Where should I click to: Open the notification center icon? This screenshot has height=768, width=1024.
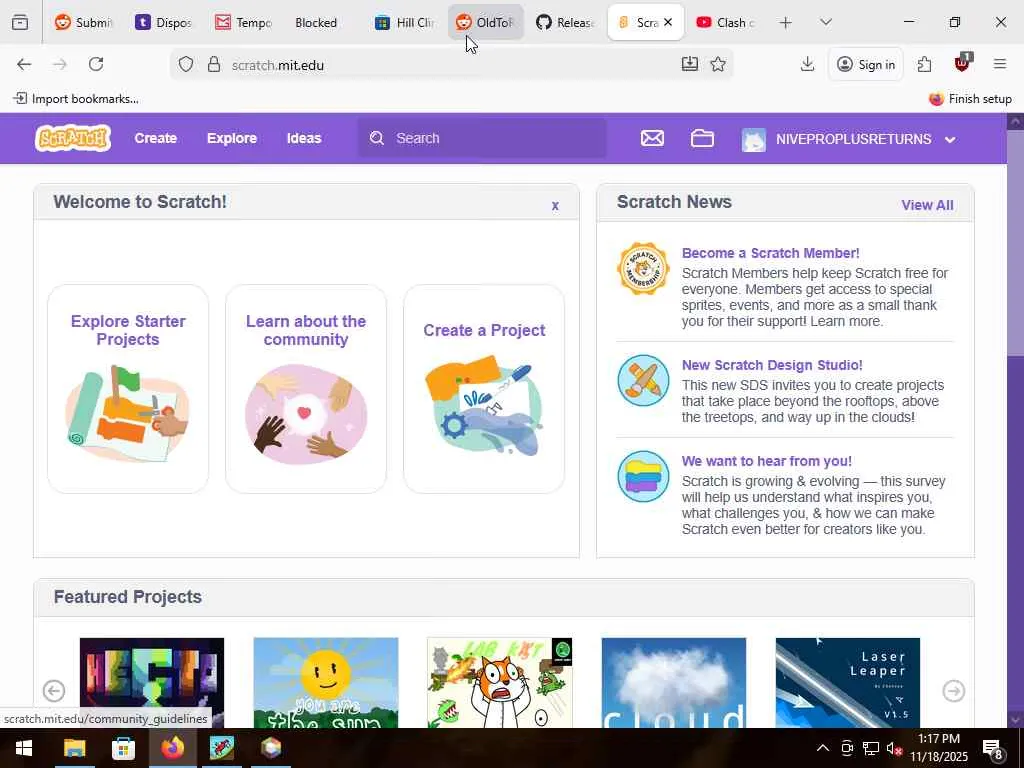pyautogui.click(x=993, y=748)
